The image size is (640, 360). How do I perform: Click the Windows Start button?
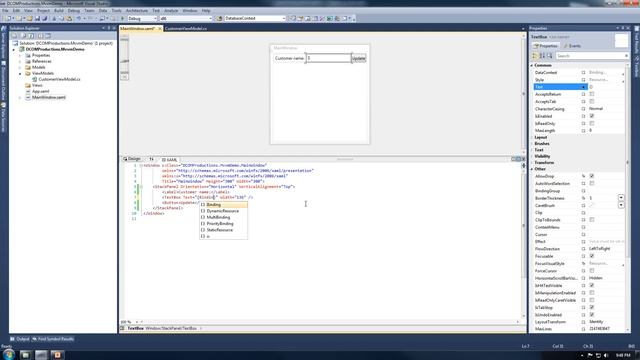tap(8, 354)
